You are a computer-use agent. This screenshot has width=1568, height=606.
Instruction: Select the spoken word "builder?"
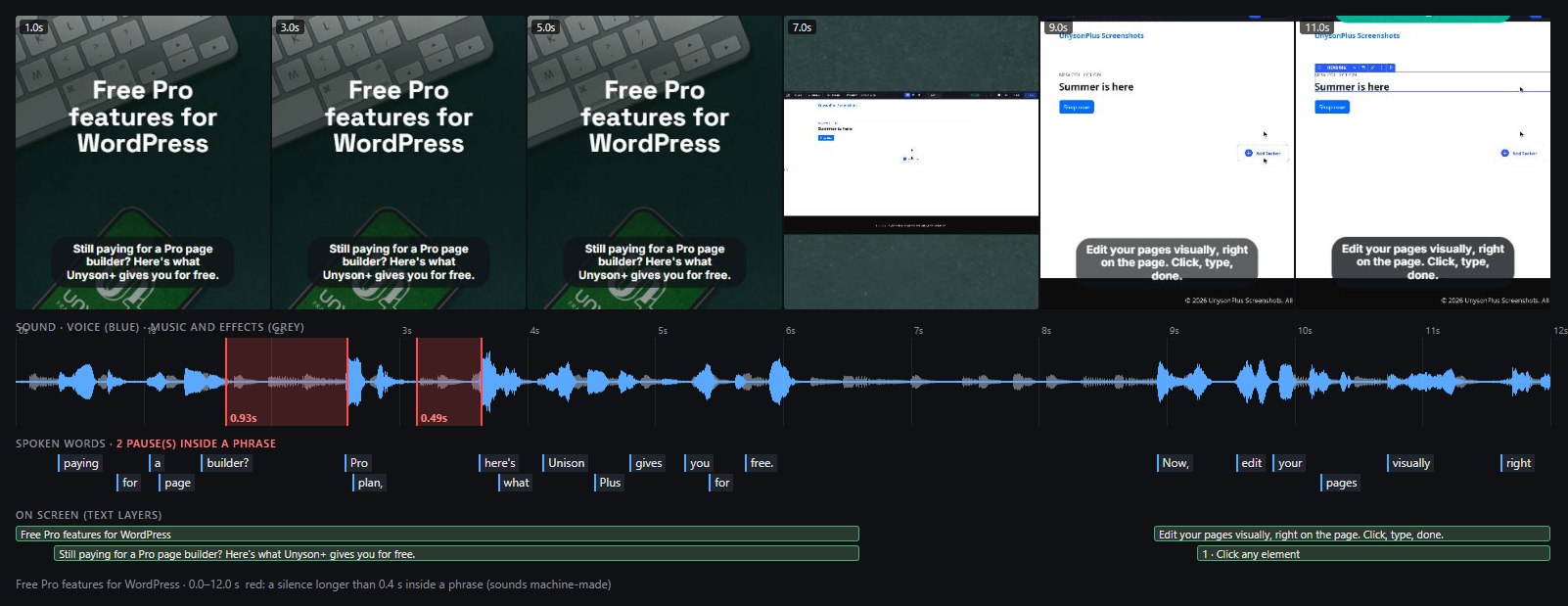[x=227, y=463]
